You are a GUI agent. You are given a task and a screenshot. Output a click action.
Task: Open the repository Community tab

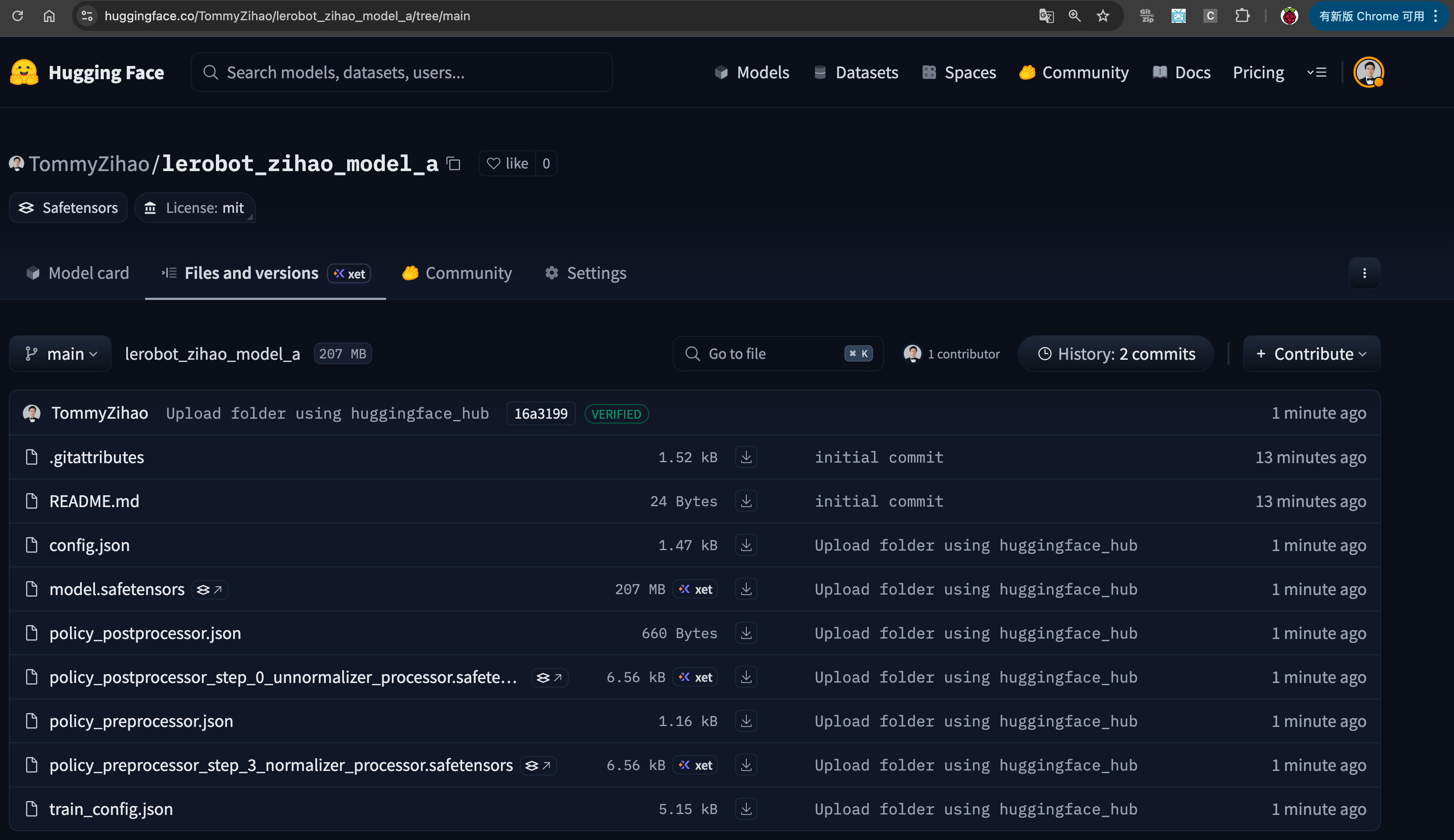pos(457,273)
